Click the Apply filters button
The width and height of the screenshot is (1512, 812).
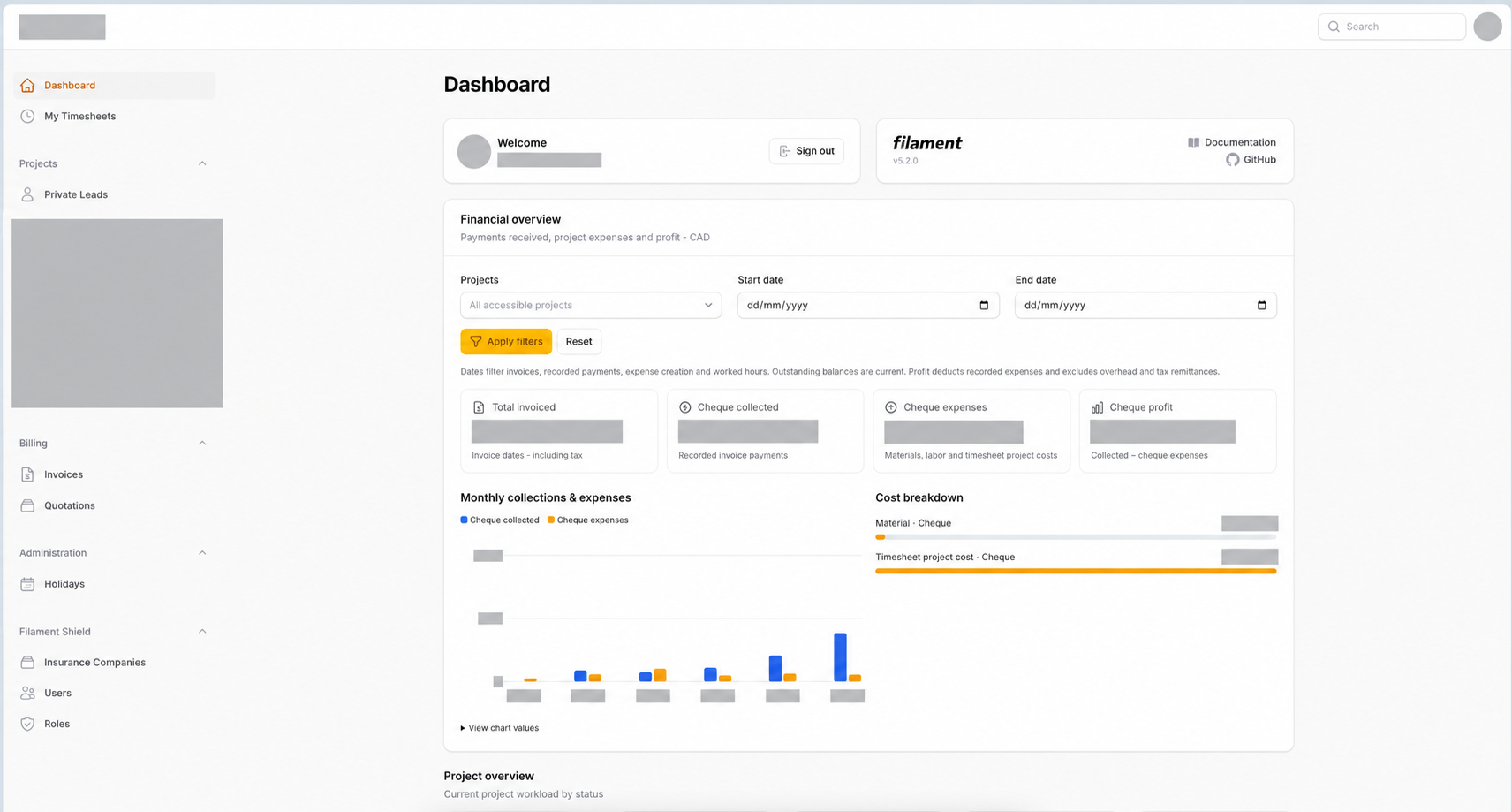506,342
